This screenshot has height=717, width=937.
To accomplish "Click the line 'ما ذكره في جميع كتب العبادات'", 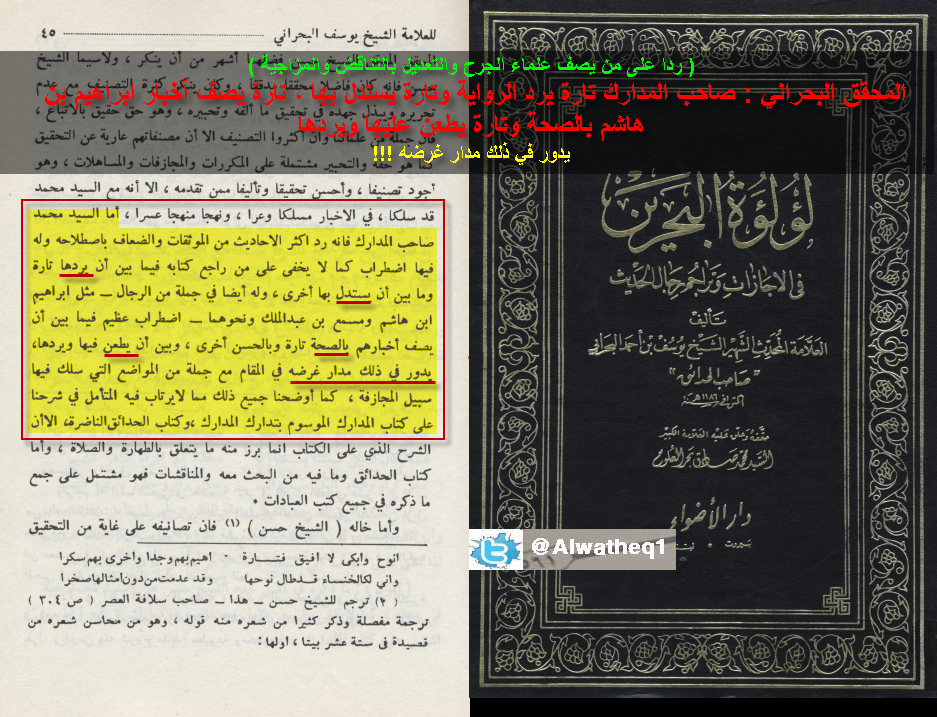I will click(x=343, y=502).
